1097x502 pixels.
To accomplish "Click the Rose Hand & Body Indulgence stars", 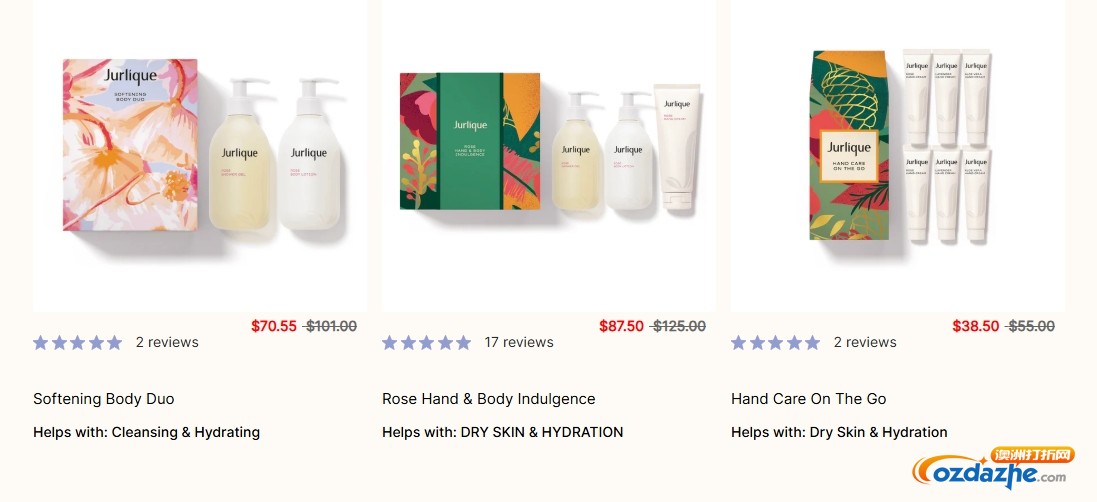I will [426, 342].
